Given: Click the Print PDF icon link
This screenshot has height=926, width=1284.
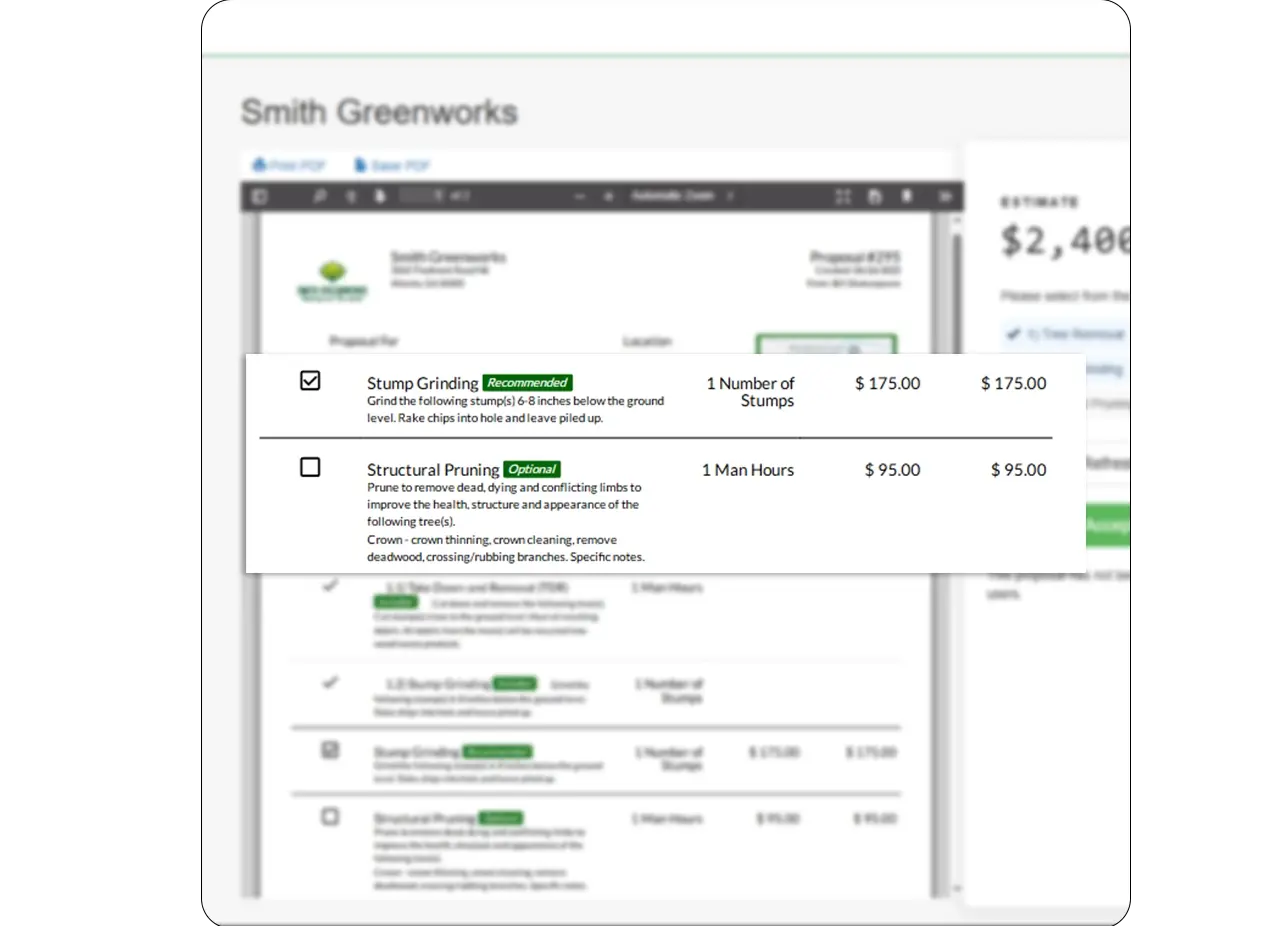Looking at the screenshot, I should click(288, 165).
